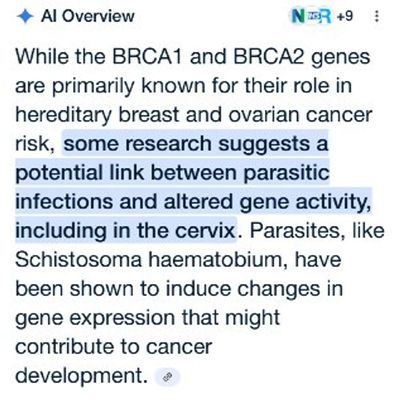Click highlighted text potential link between parasitic
Image resolution: width=400 pixels, height=404 pixels.
tap(172, 173)
